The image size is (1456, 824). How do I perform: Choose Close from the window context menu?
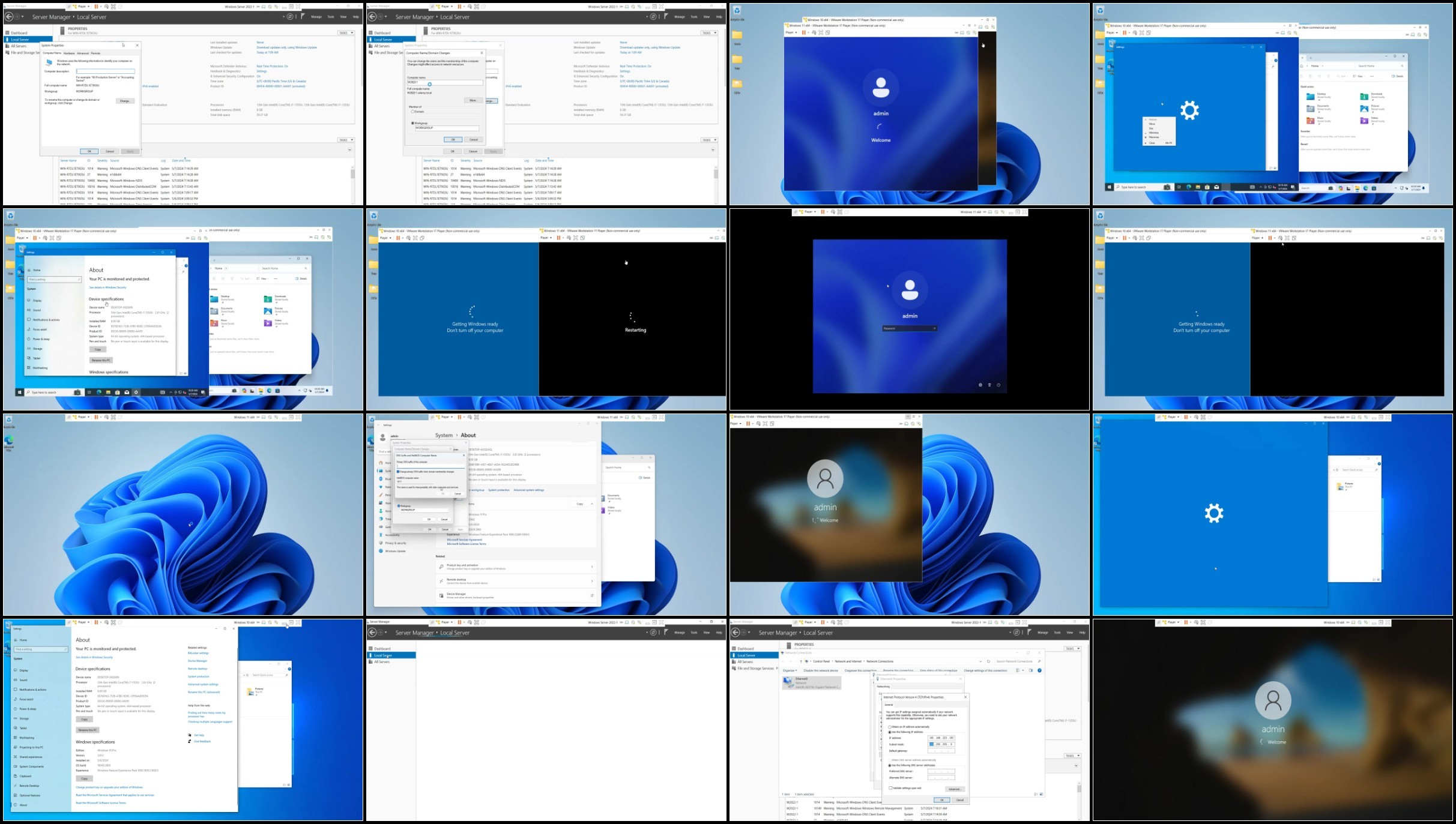tap(1158, 143)
